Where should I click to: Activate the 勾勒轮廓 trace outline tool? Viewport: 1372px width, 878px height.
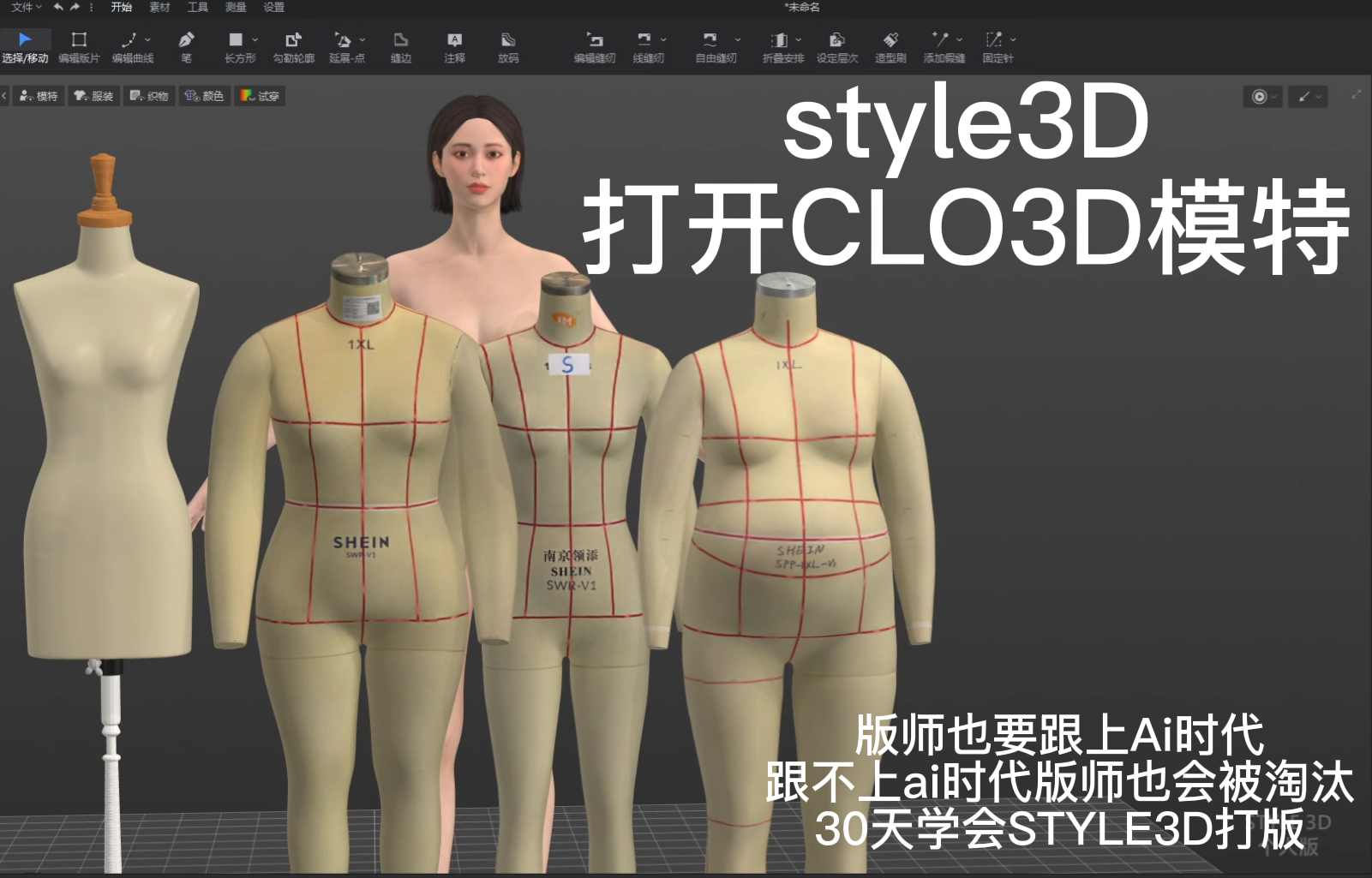(293, 47)
